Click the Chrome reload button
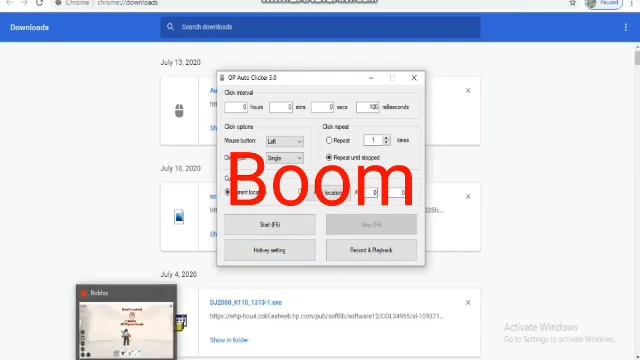Image resolution: width=640 pixels, height=360 pixels. coord(39,3)
